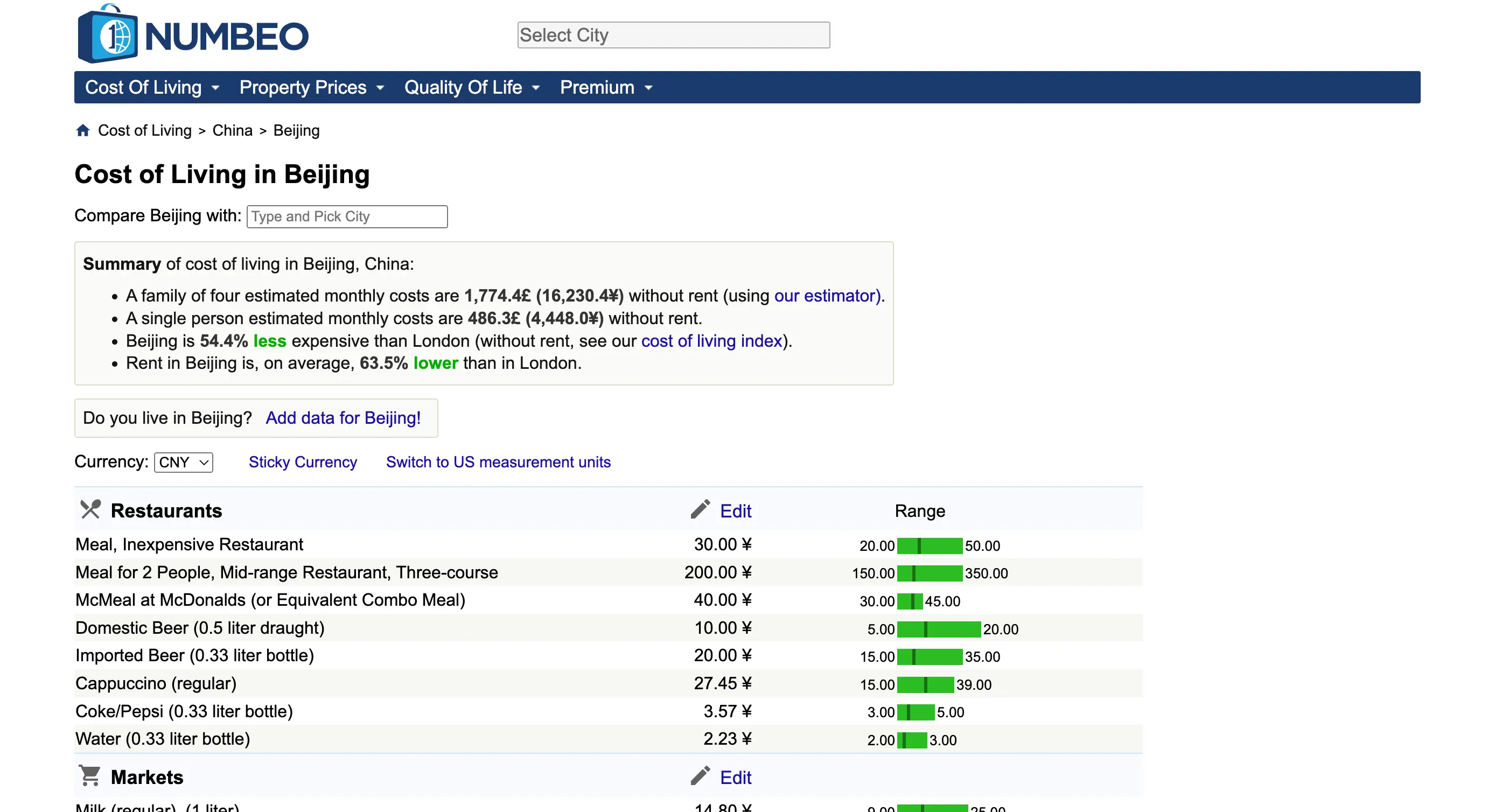Viewport: 1495px width, 812px height.
Task: Click the Markets shopping cart icon
Action: [90, 776]
